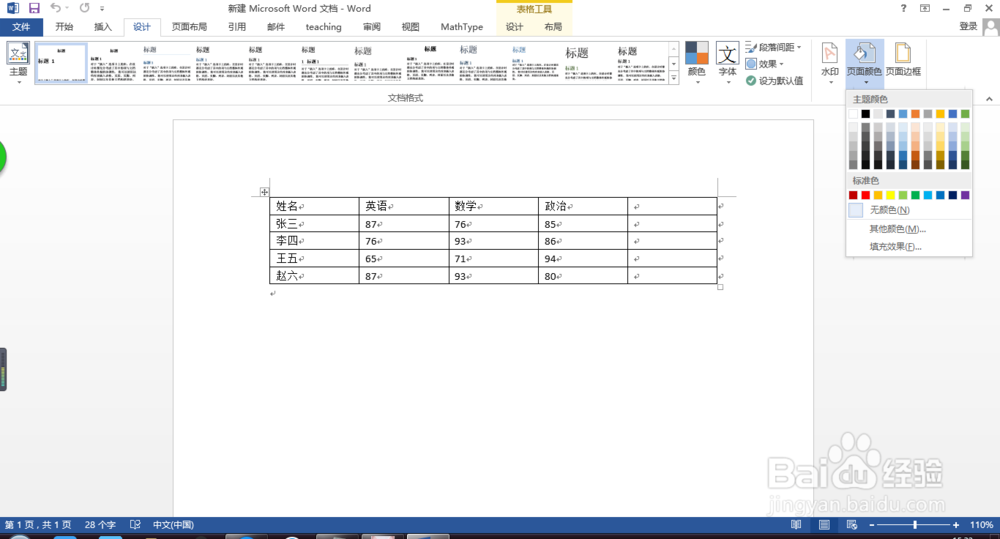Click the 110% zoom level
Viewport: 1000px width, 539px height.
point(981,525)
